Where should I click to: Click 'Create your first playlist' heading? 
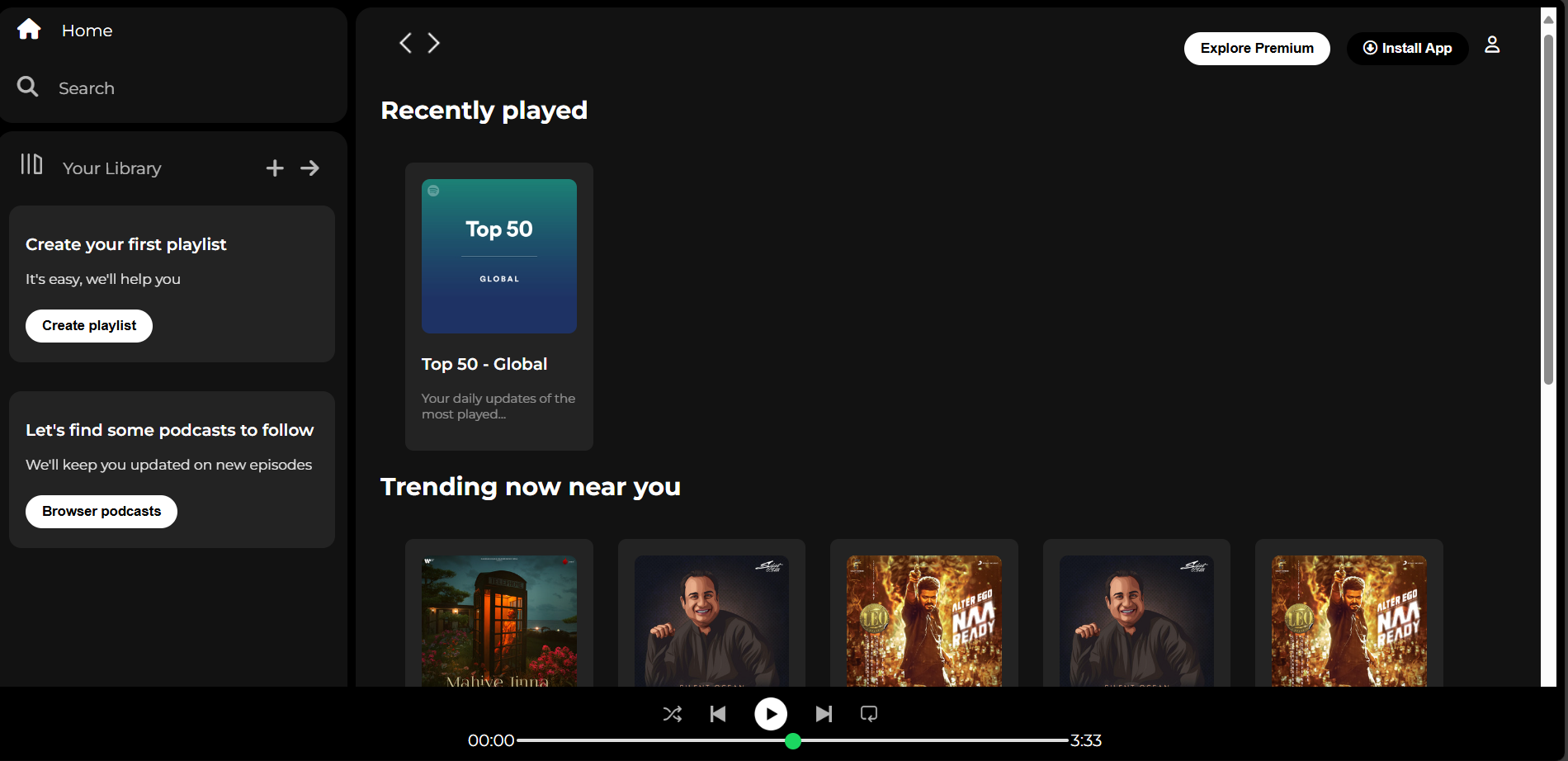pos(125,244)
